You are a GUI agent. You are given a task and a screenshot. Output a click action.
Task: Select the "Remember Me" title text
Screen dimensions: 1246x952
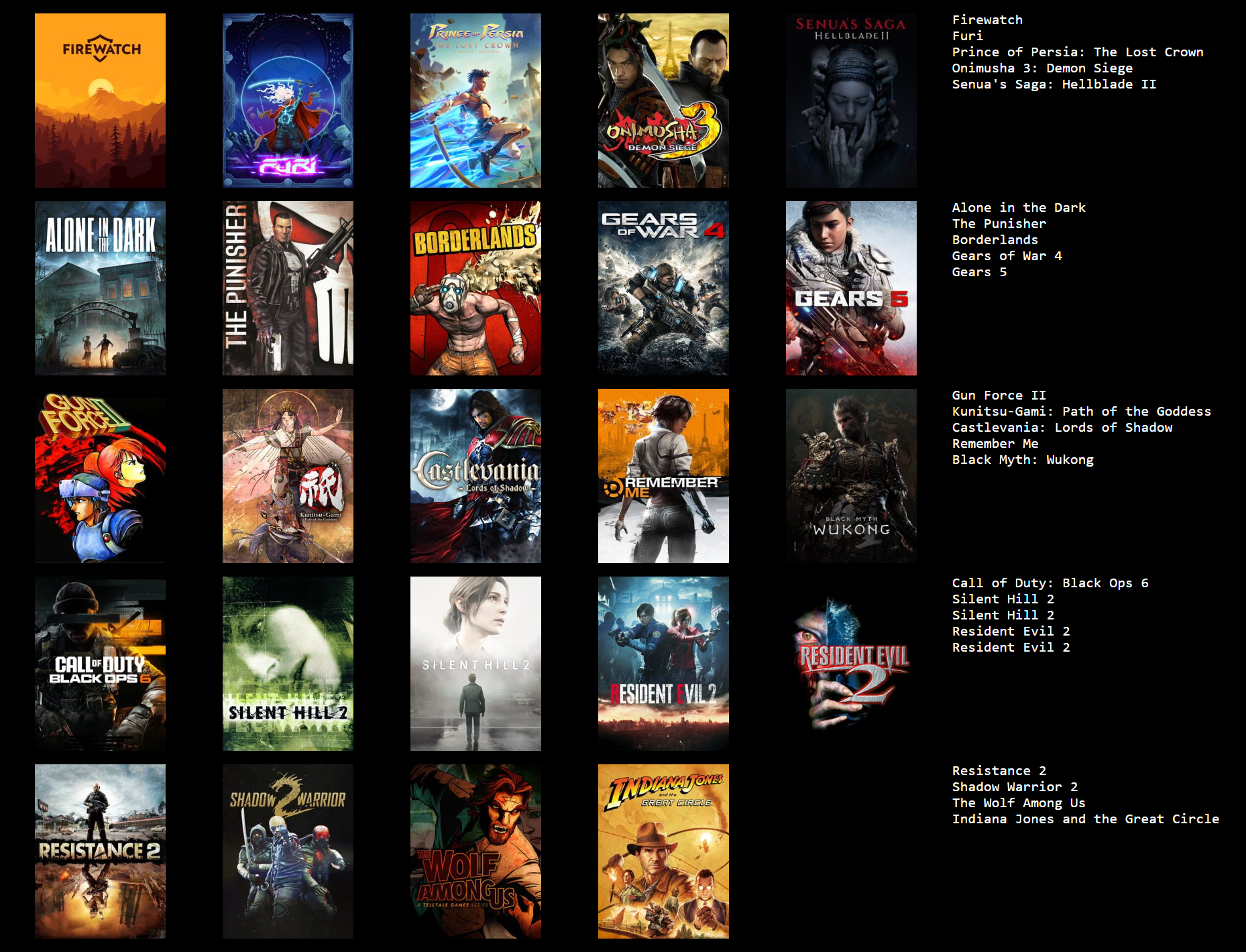[995, 444]
